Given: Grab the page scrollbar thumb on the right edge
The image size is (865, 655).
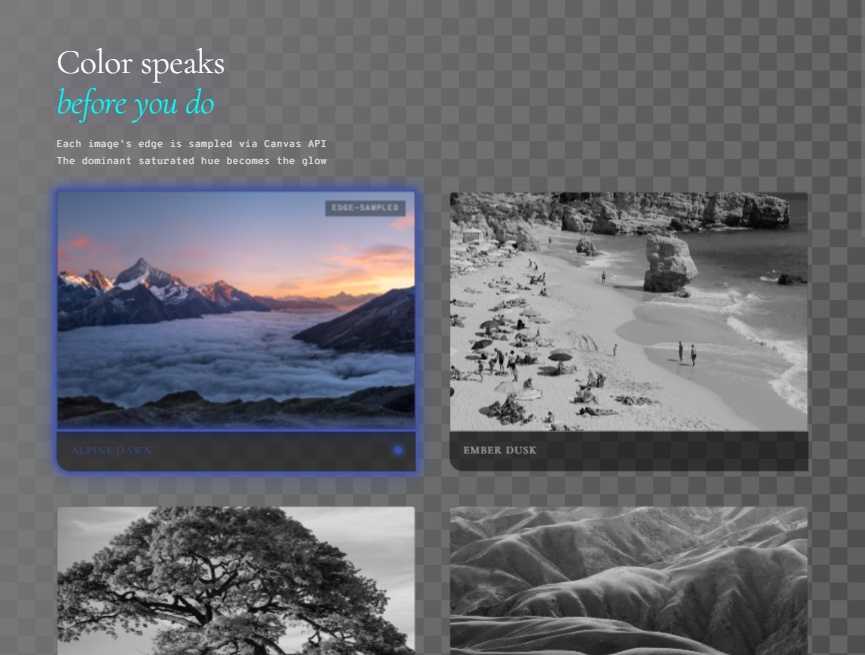Looking at the screenshot, I should pyautogui.click(x=863, y=119).
